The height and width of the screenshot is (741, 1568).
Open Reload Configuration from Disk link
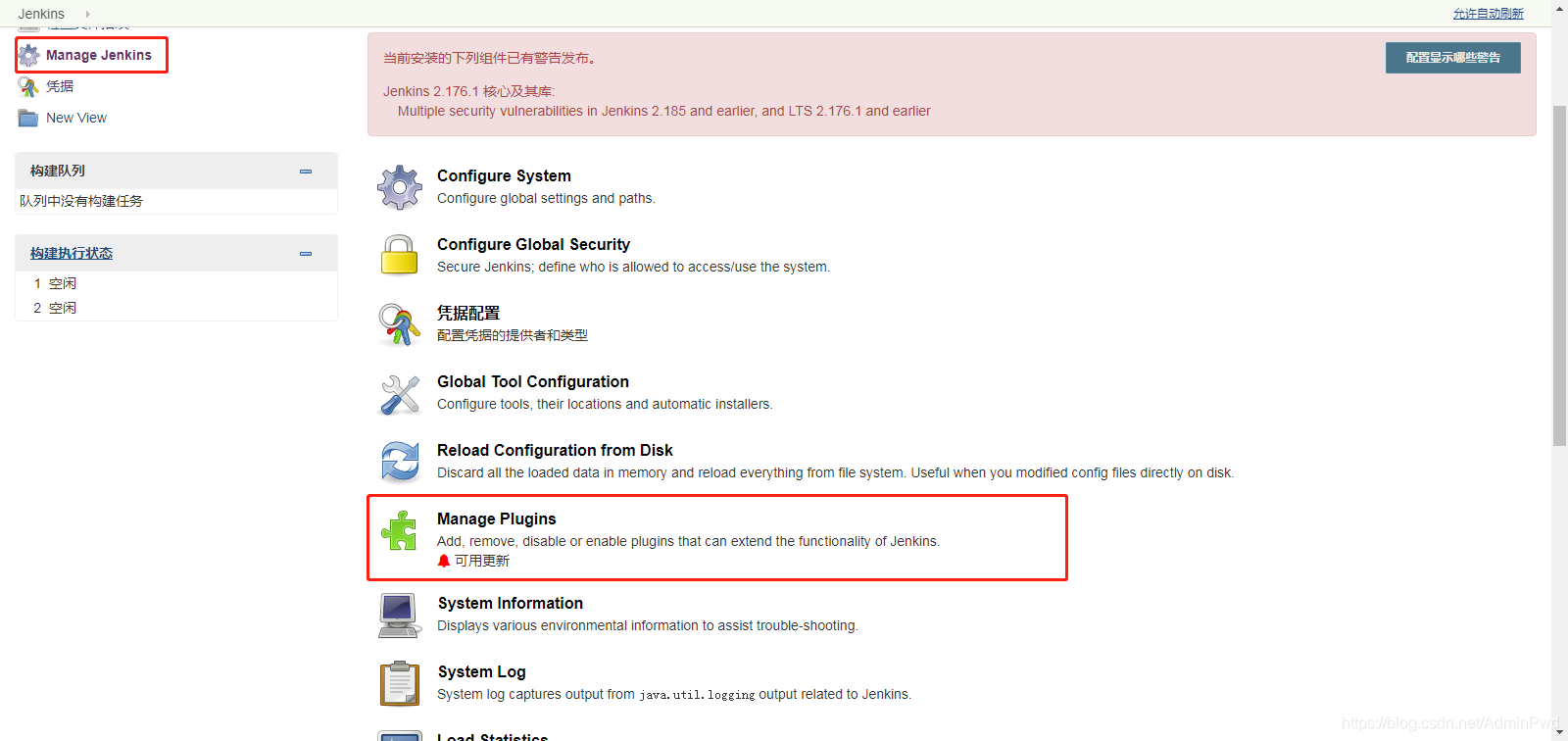[555, 450]
